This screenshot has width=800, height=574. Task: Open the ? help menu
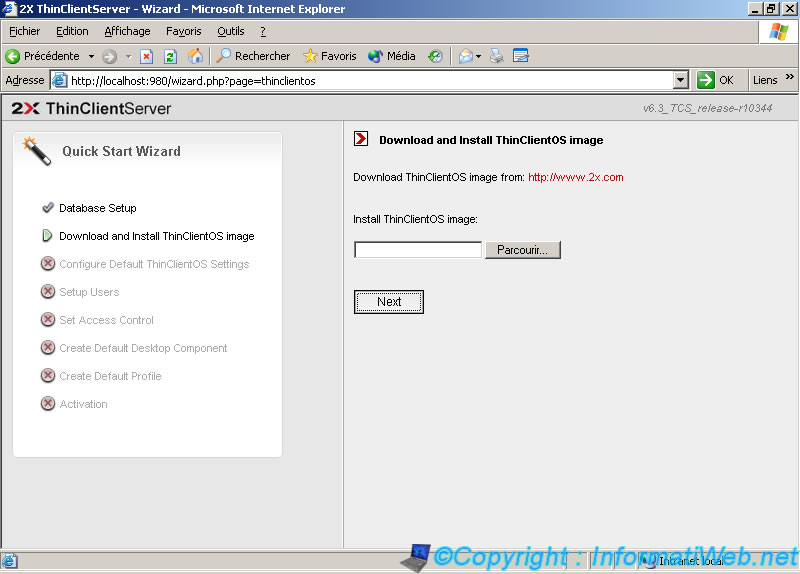[263, 31]
